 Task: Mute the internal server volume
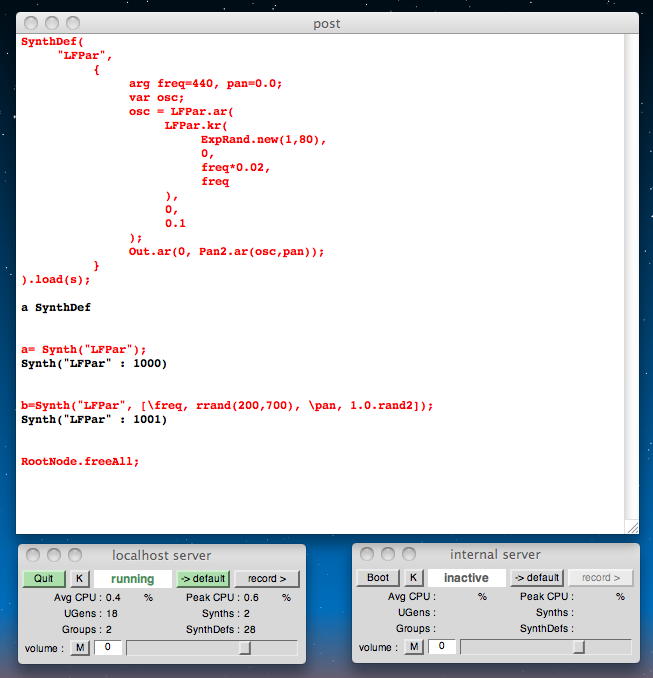coord(414,646)
